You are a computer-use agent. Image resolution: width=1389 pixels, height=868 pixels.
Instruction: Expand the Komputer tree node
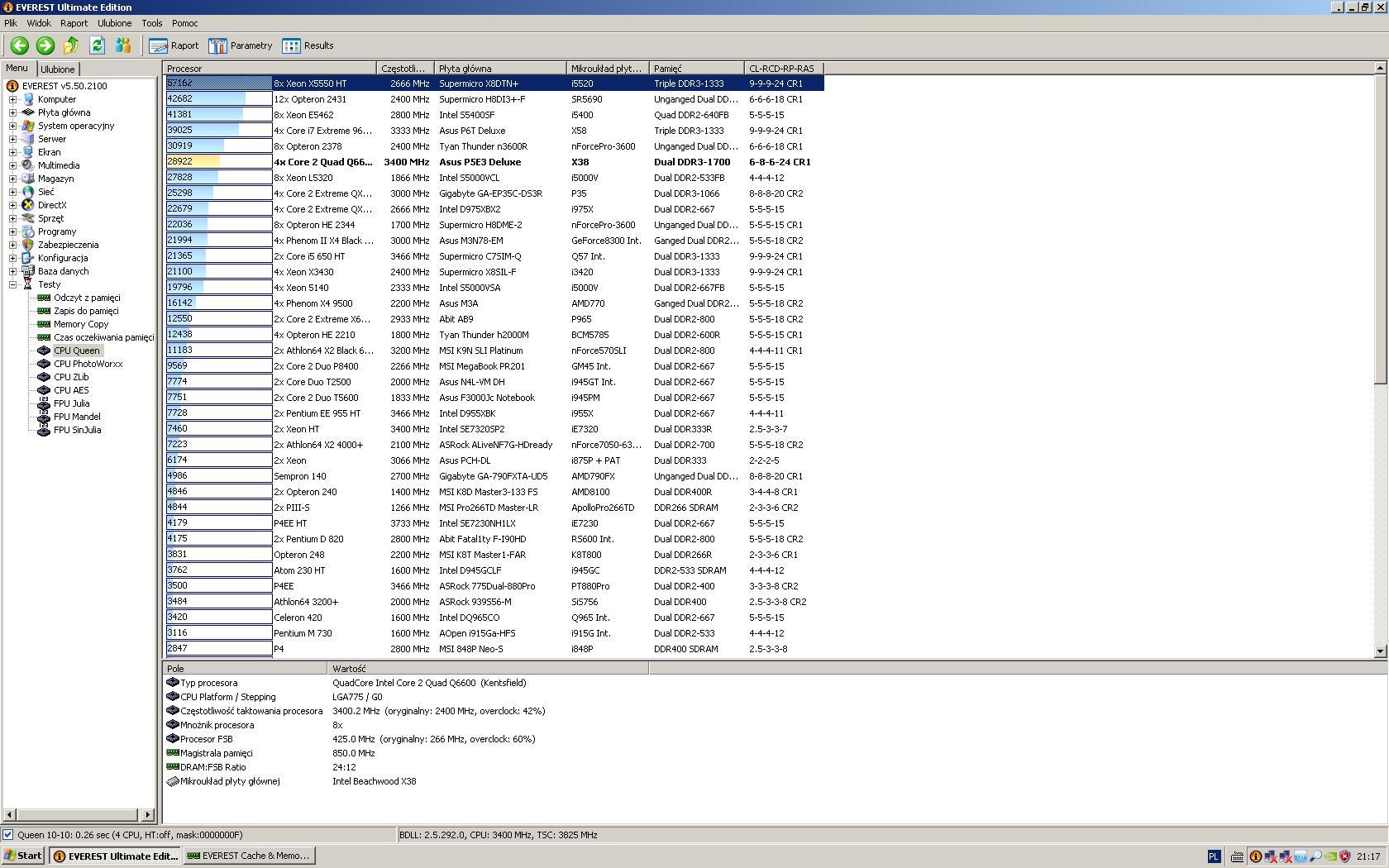click(x=13, y=99)
